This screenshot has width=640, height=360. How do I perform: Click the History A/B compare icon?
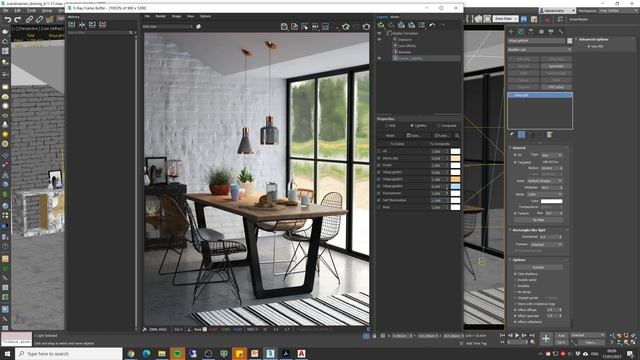(82, 24)
